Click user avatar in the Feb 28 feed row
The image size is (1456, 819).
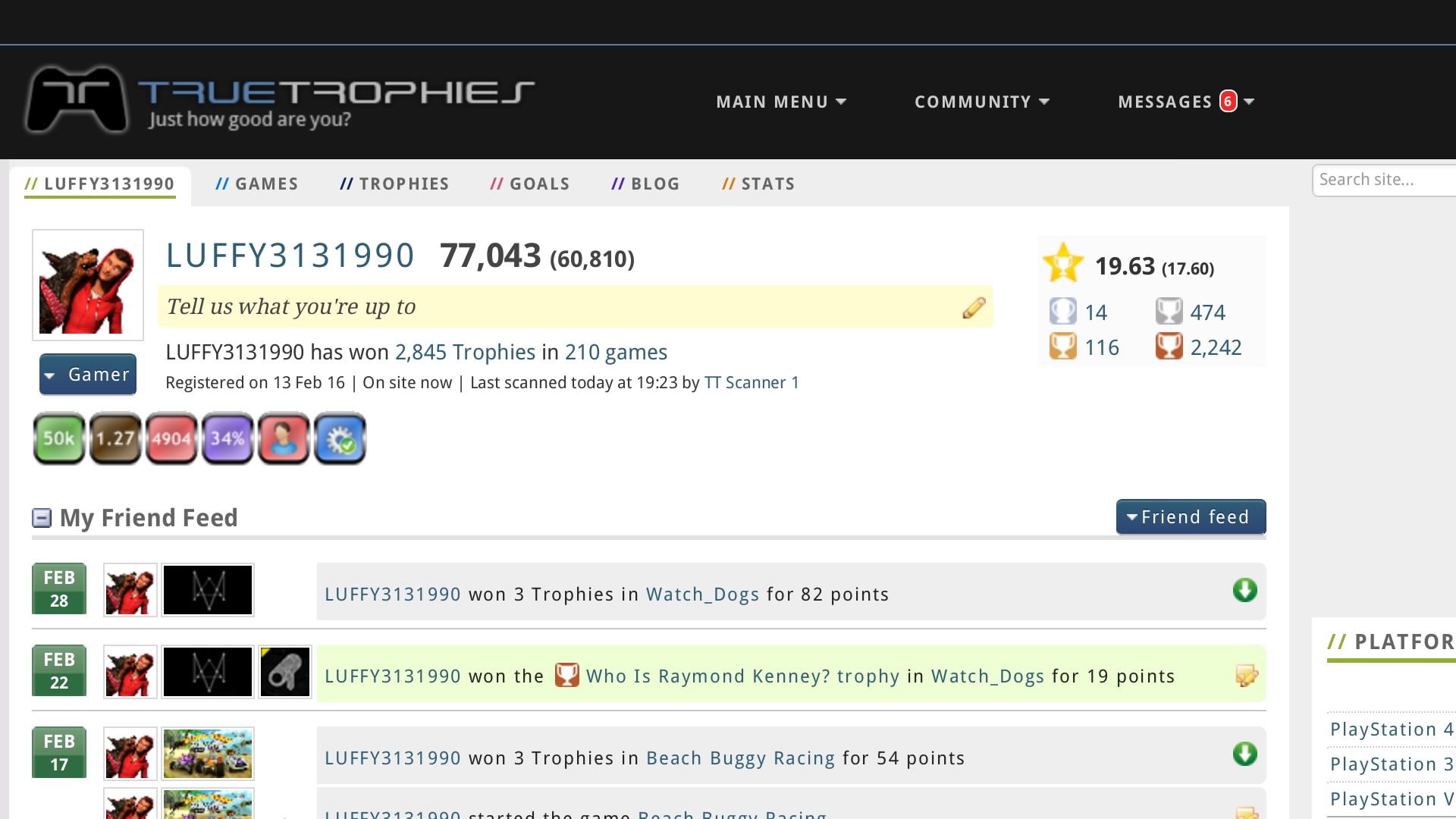tap(130, 590)
